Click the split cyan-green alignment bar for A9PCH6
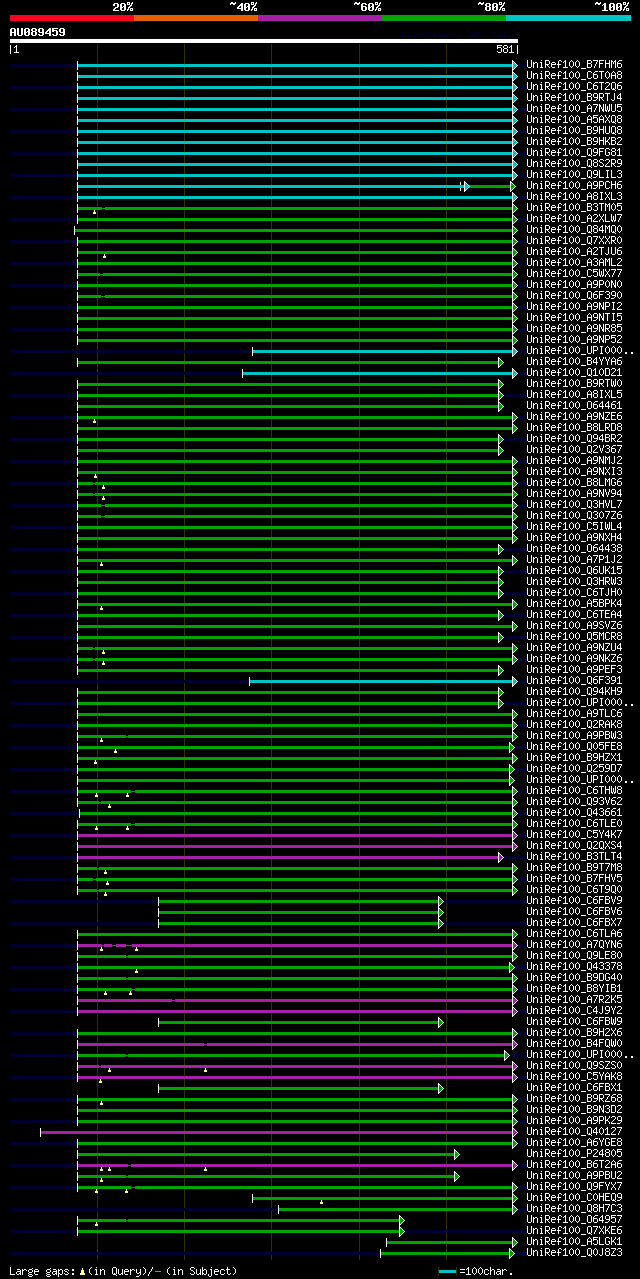The height and width of the screenshot is (1279, 640). [x=296, y=186]
